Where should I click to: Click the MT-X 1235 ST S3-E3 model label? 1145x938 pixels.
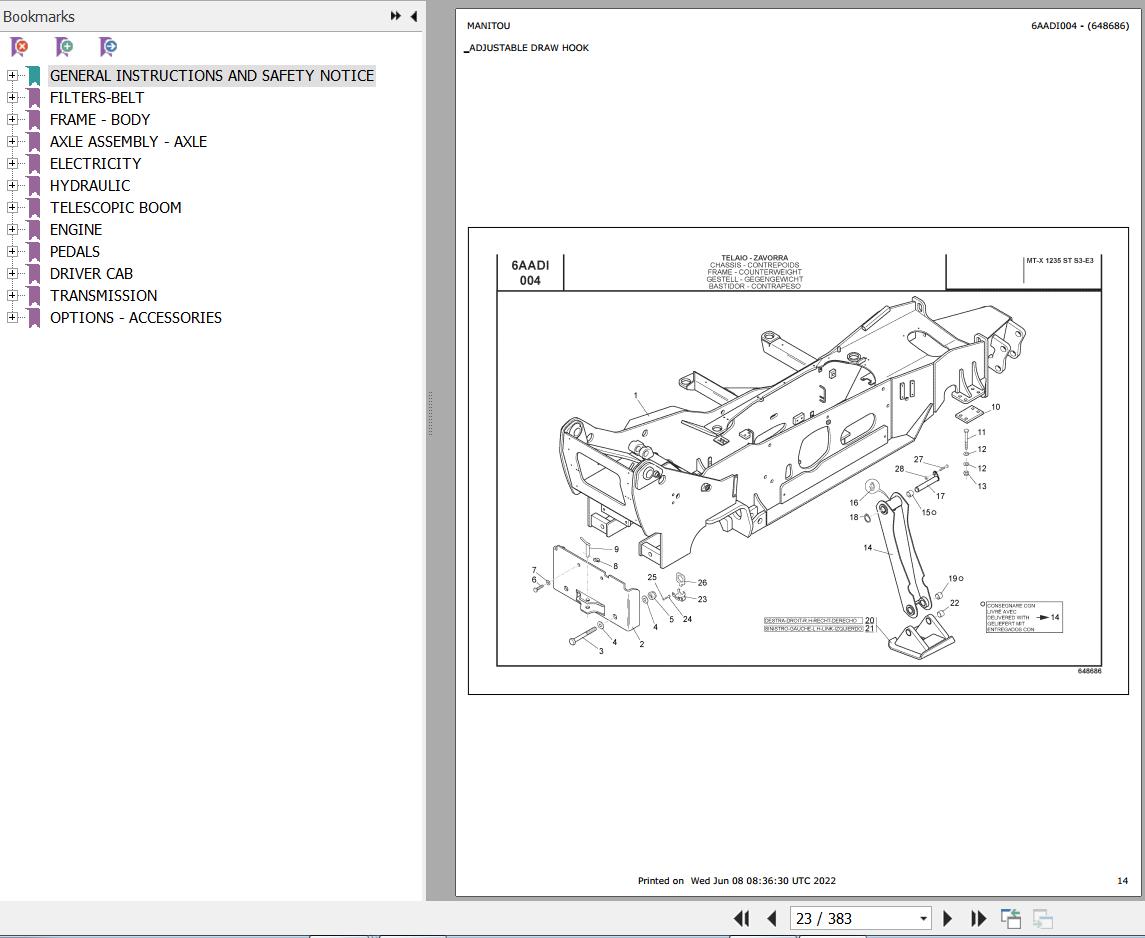click(1060, 261)
